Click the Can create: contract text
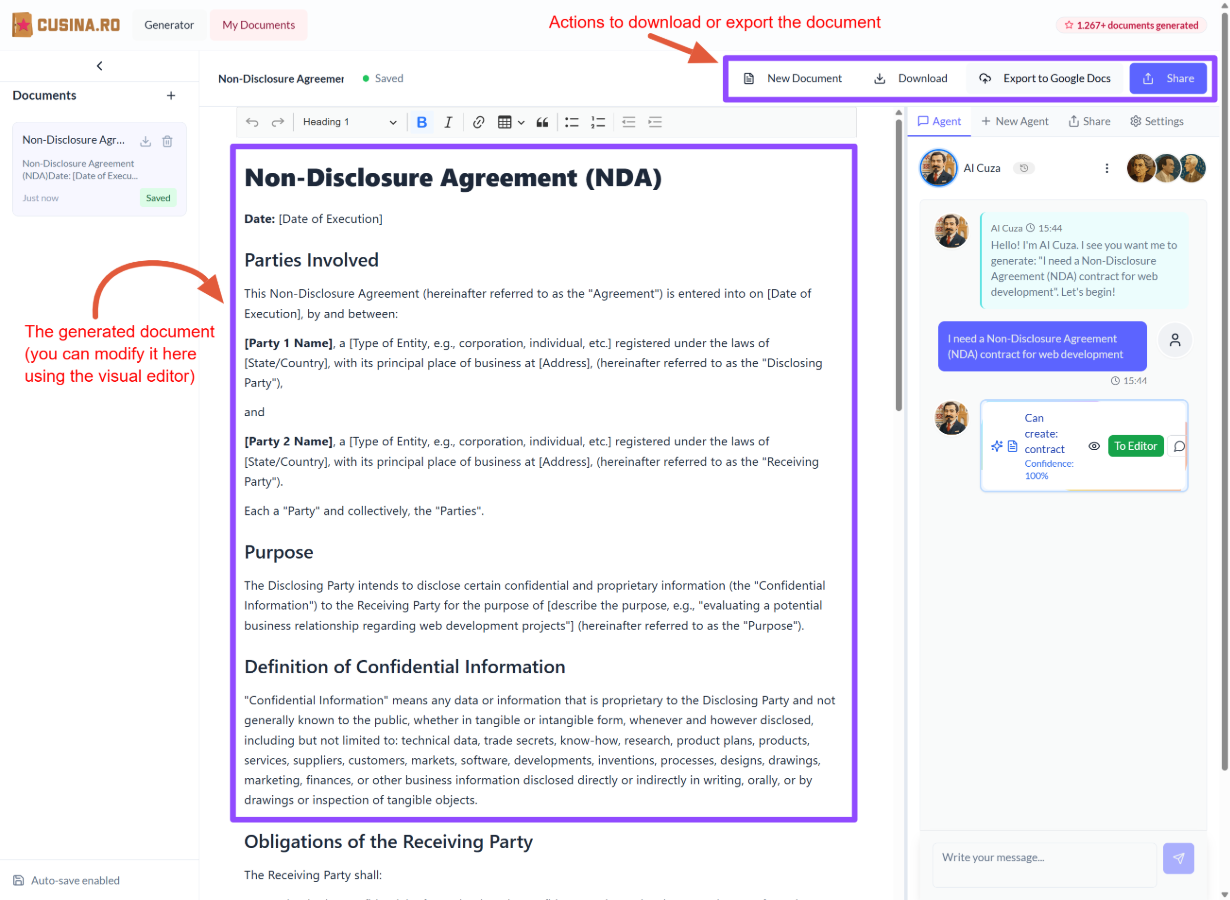This screenshot has width=1230, height=900. click(x=1044, y=434)
